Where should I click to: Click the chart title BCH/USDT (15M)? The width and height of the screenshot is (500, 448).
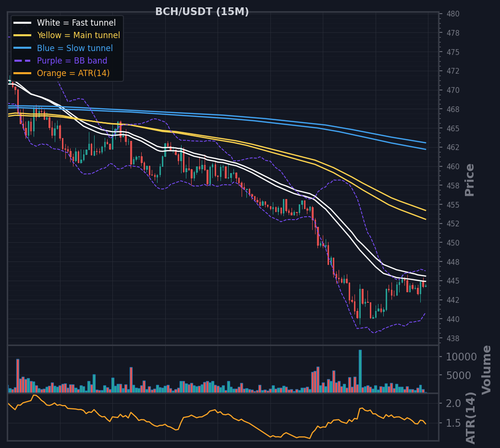click(202, 12)
